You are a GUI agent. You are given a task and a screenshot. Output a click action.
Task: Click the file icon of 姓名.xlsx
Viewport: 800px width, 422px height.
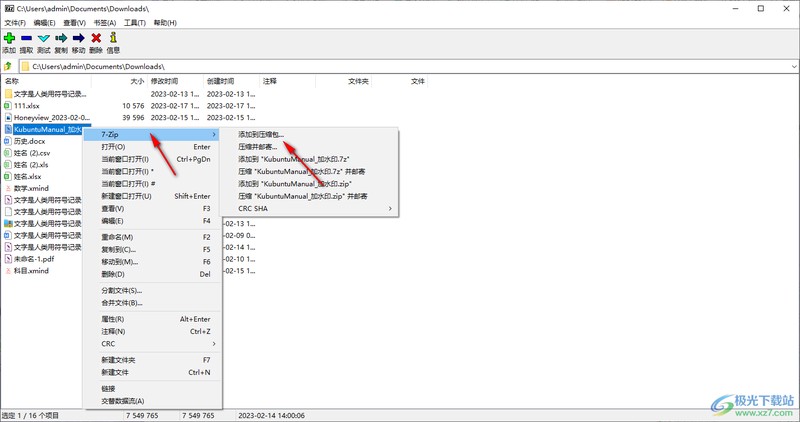(x=8, y=176)
